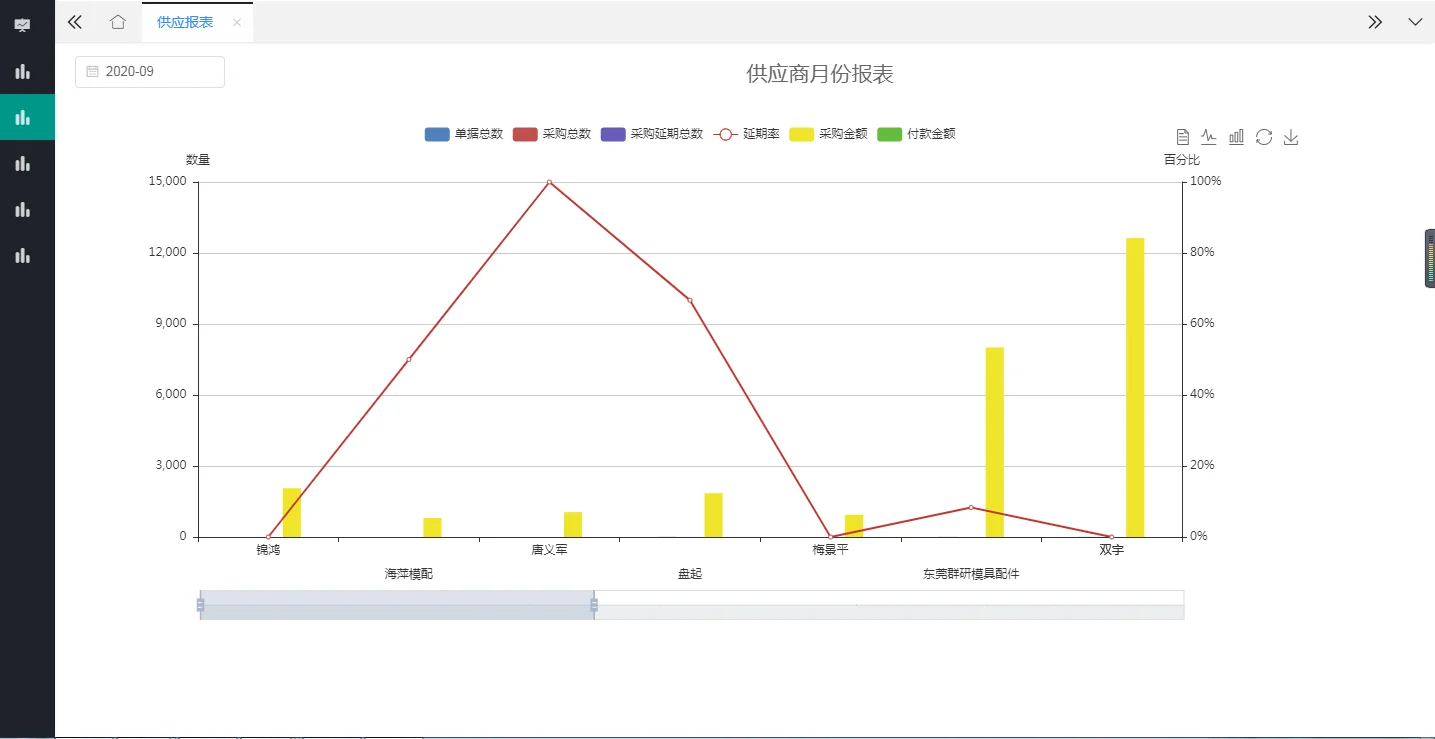Screen dimensions: 1435x739
Task: Click the restore chart icon
Action: click(x=1264, y=137)
